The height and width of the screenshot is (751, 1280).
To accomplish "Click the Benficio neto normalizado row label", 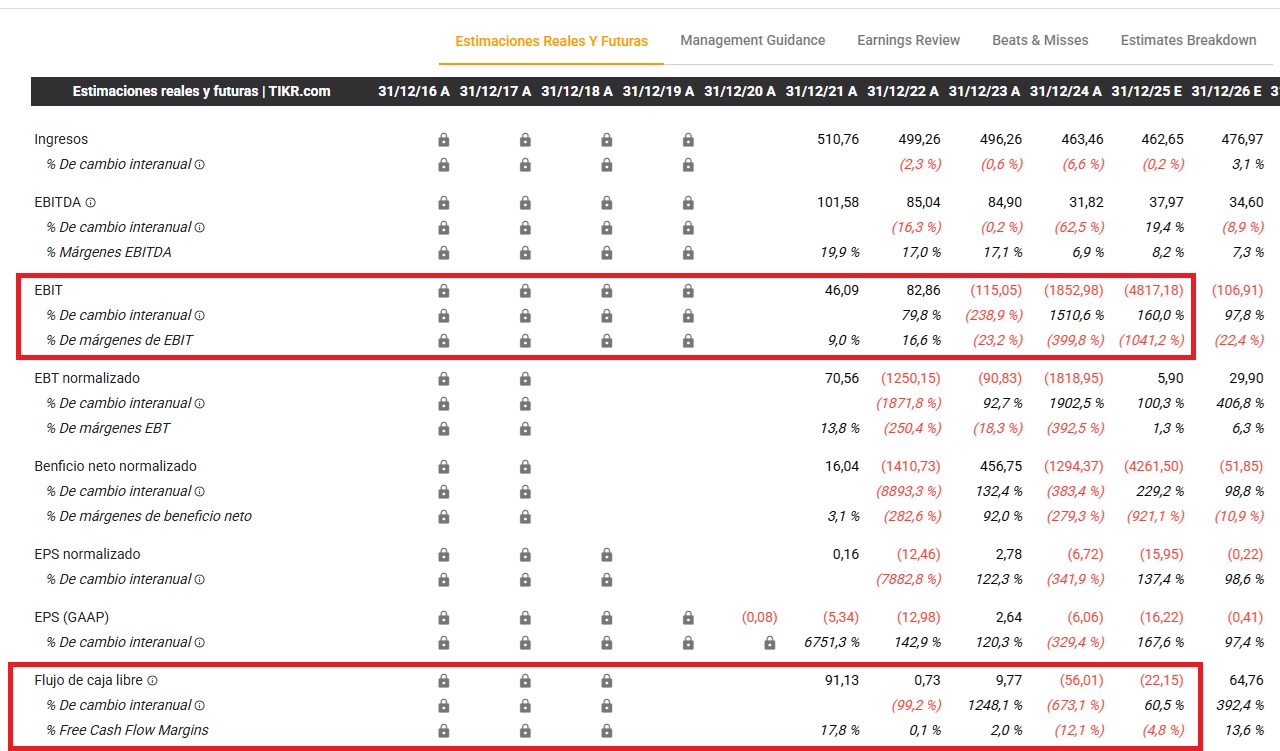I will (x=115, y=467).
